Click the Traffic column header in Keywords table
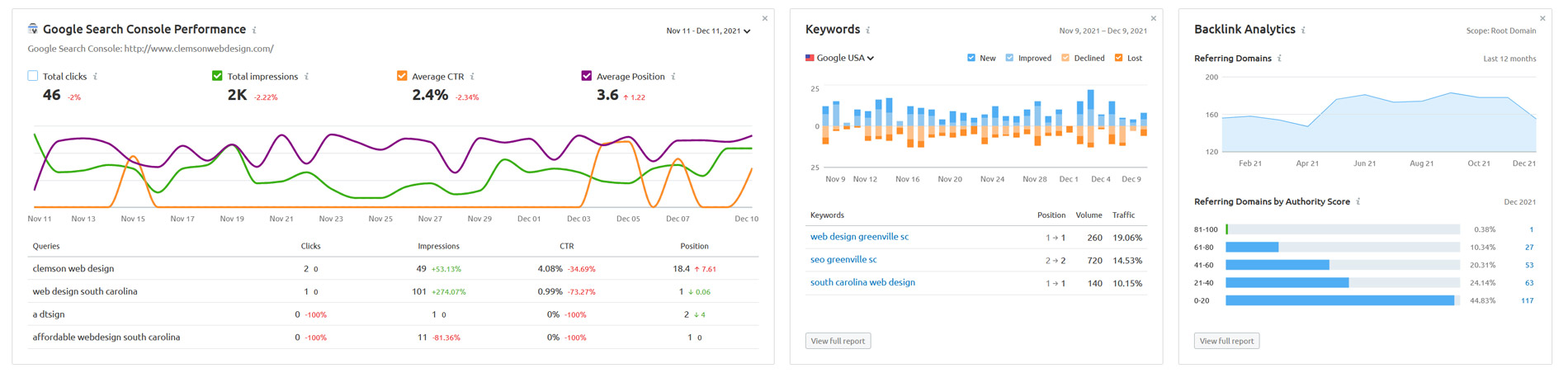 pyautogui.click(x=1123, y=215)
